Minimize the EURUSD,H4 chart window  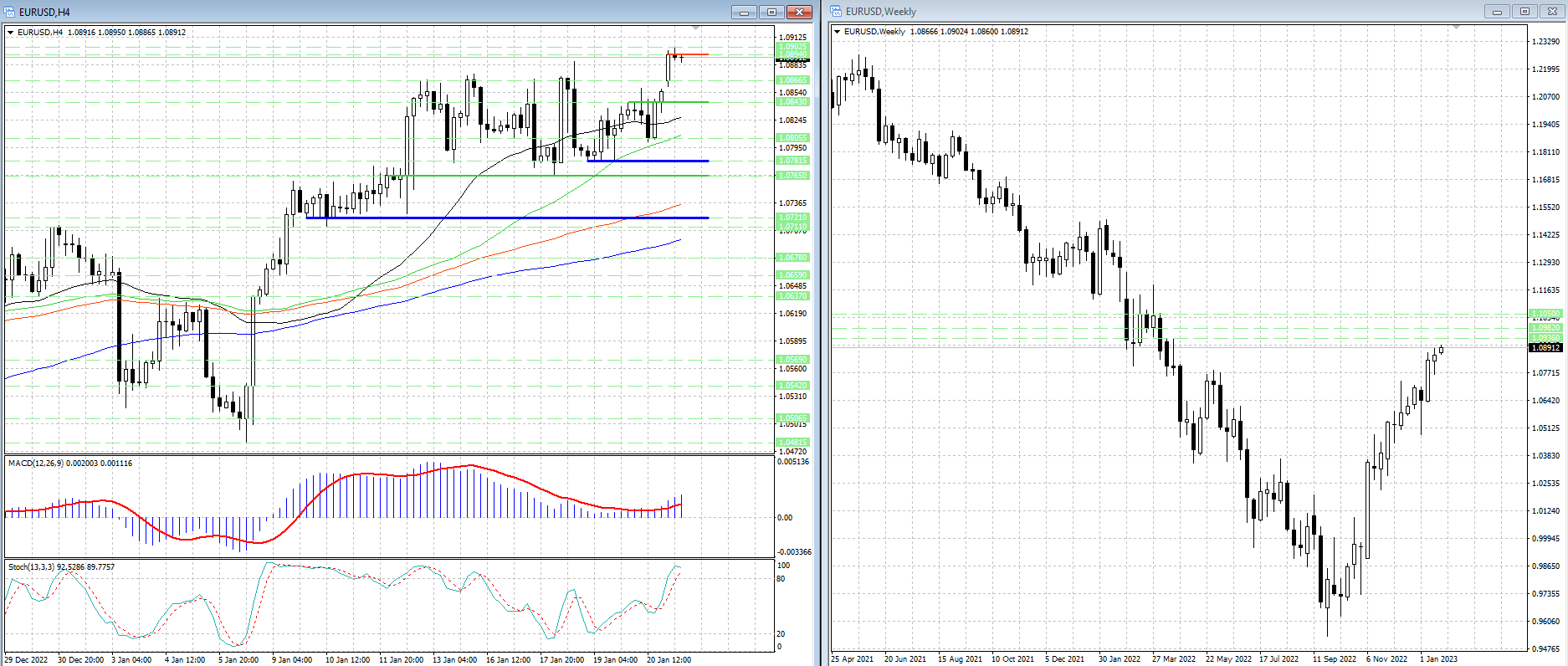pos(743,12)
